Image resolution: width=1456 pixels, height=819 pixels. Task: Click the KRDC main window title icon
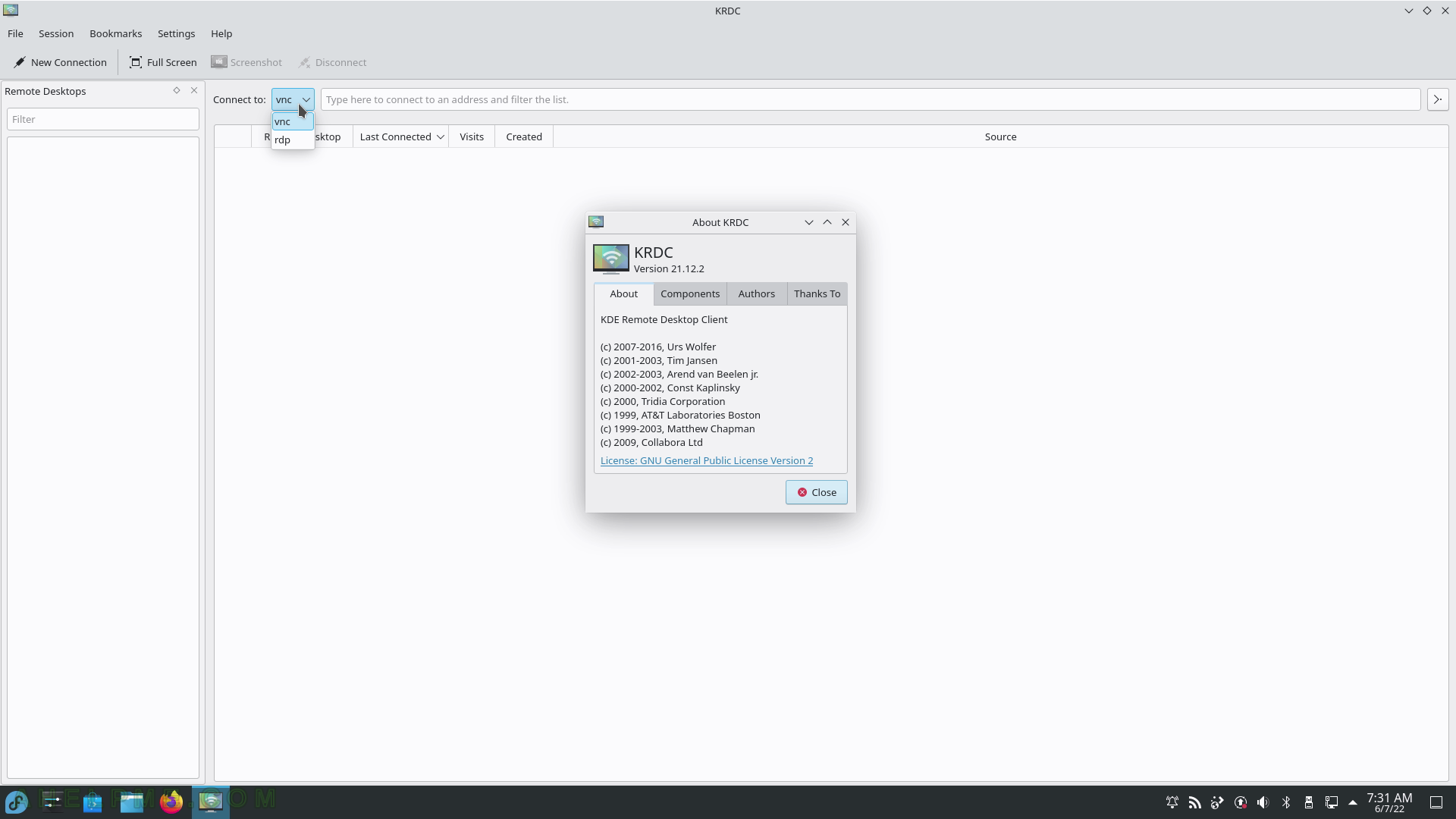pos(11,11)
